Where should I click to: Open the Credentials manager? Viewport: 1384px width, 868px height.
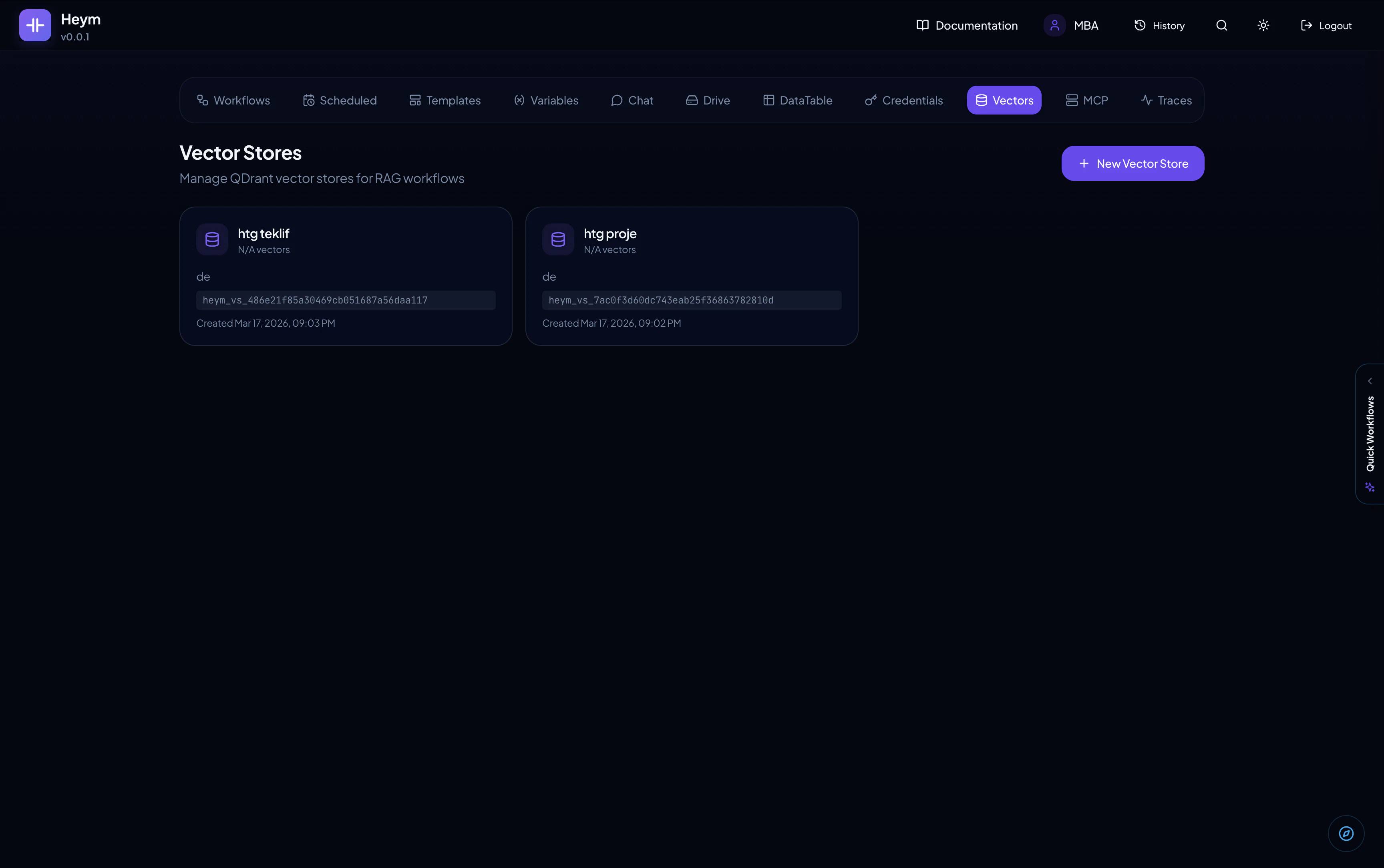point(903,99)
